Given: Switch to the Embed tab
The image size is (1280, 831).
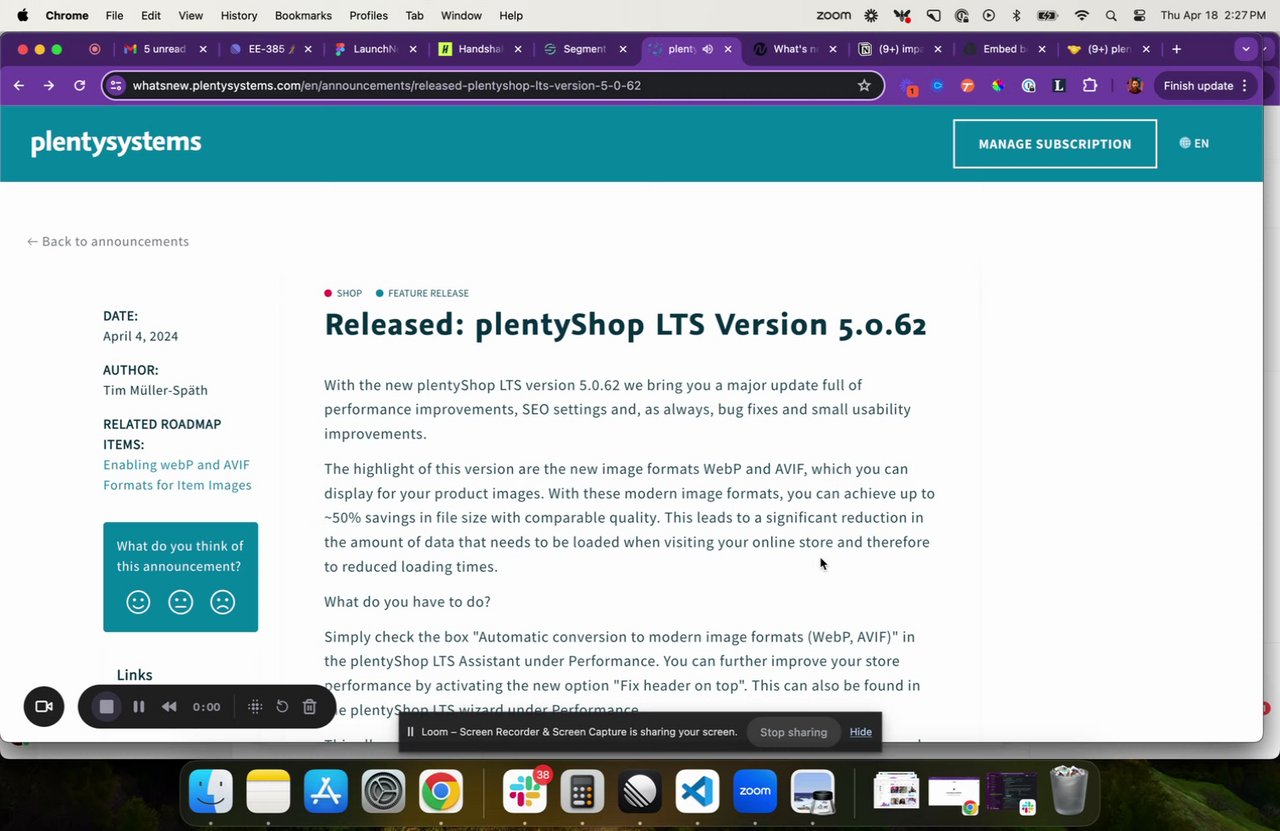Looking at the screenshot, I should (1005, 49).
